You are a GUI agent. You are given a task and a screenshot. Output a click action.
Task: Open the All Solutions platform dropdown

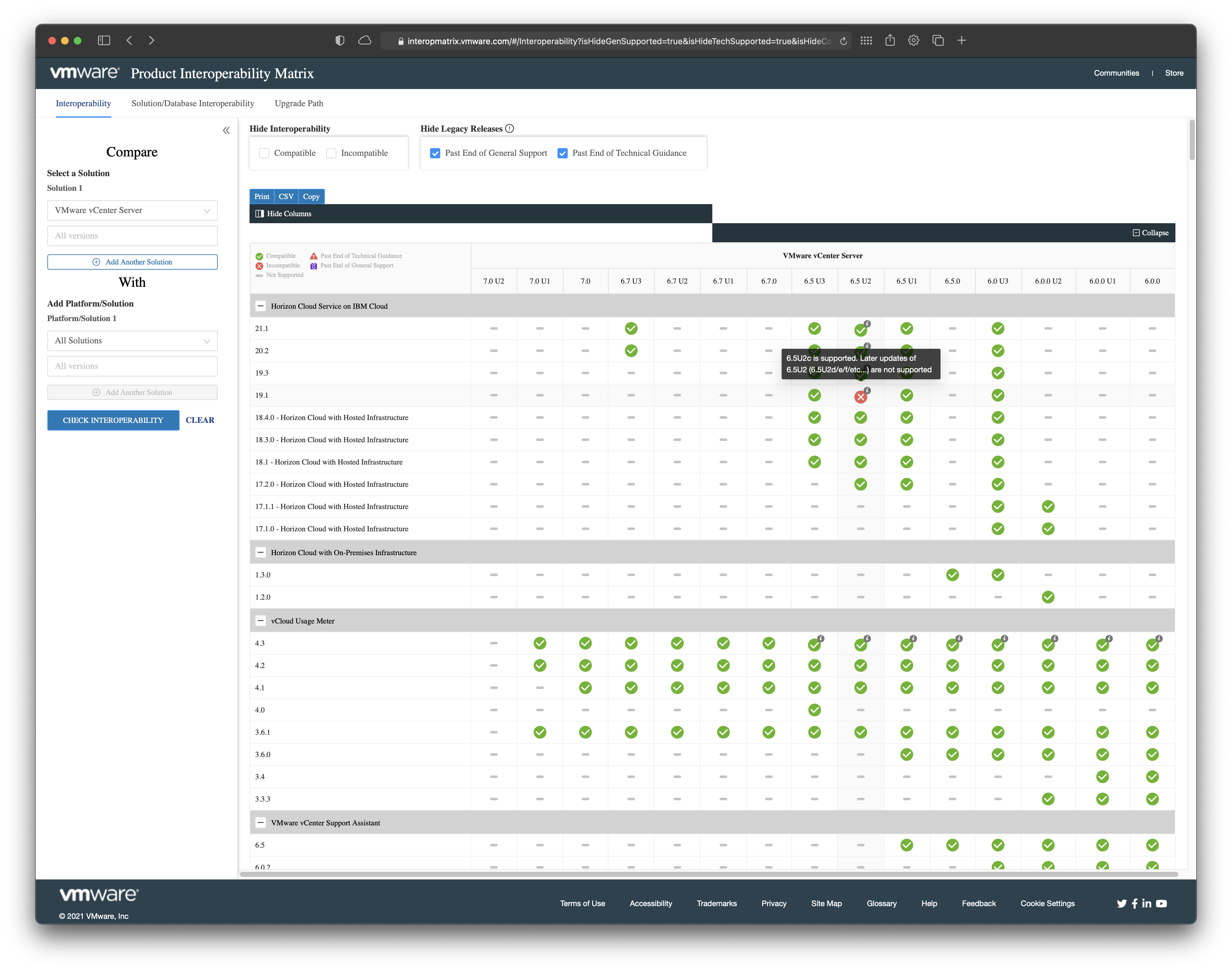[x=133, y=341]
